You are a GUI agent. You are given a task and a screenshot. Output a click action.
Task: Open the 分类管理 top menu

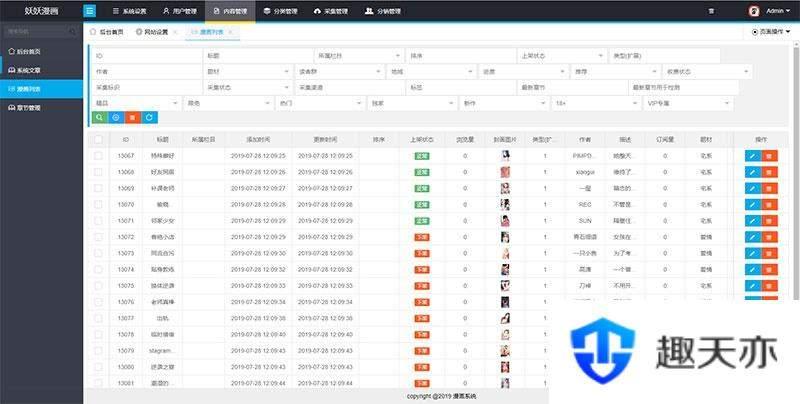click(x=281, y=11)
